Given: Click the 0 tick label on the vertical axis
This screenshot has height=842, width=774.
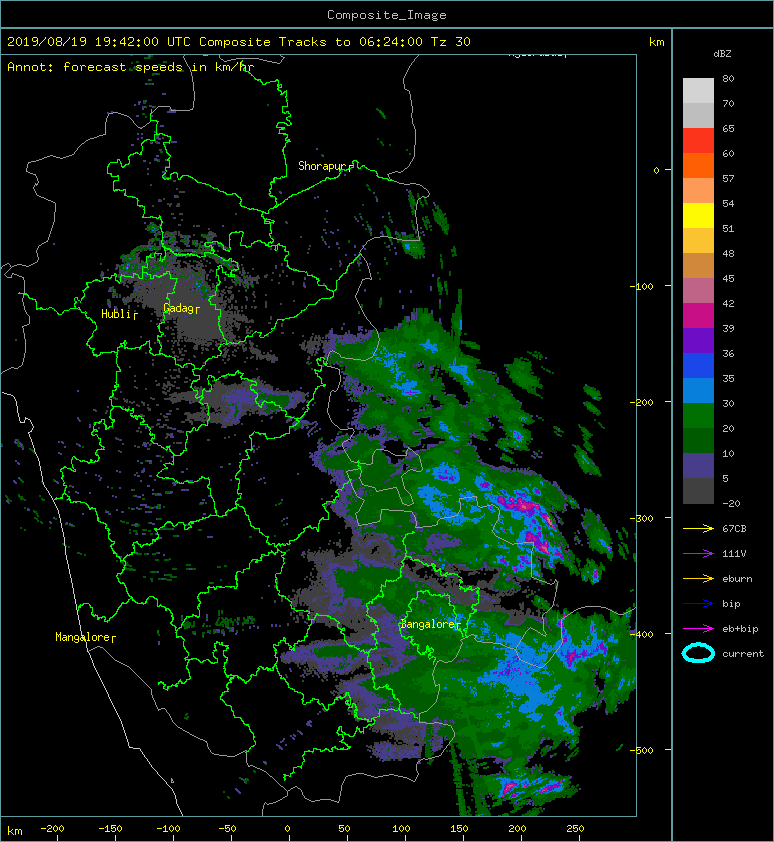Looking at the screenshot, I should coord(656,170).
